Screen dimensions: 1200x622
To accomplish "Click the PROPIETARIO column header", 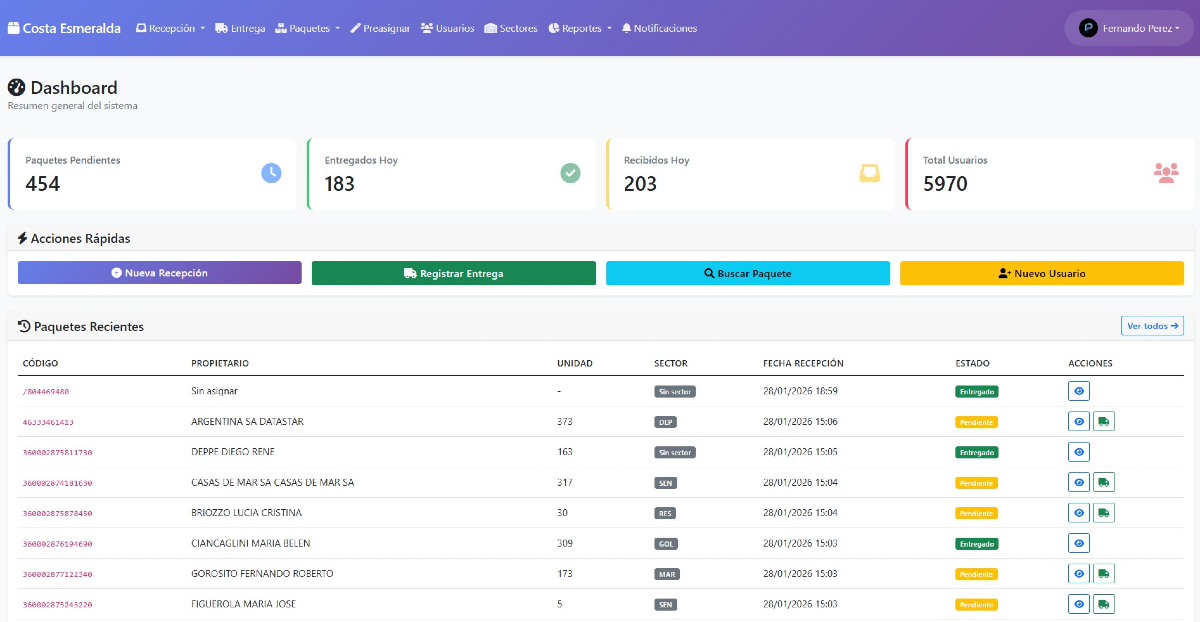I will coord(220,363).
